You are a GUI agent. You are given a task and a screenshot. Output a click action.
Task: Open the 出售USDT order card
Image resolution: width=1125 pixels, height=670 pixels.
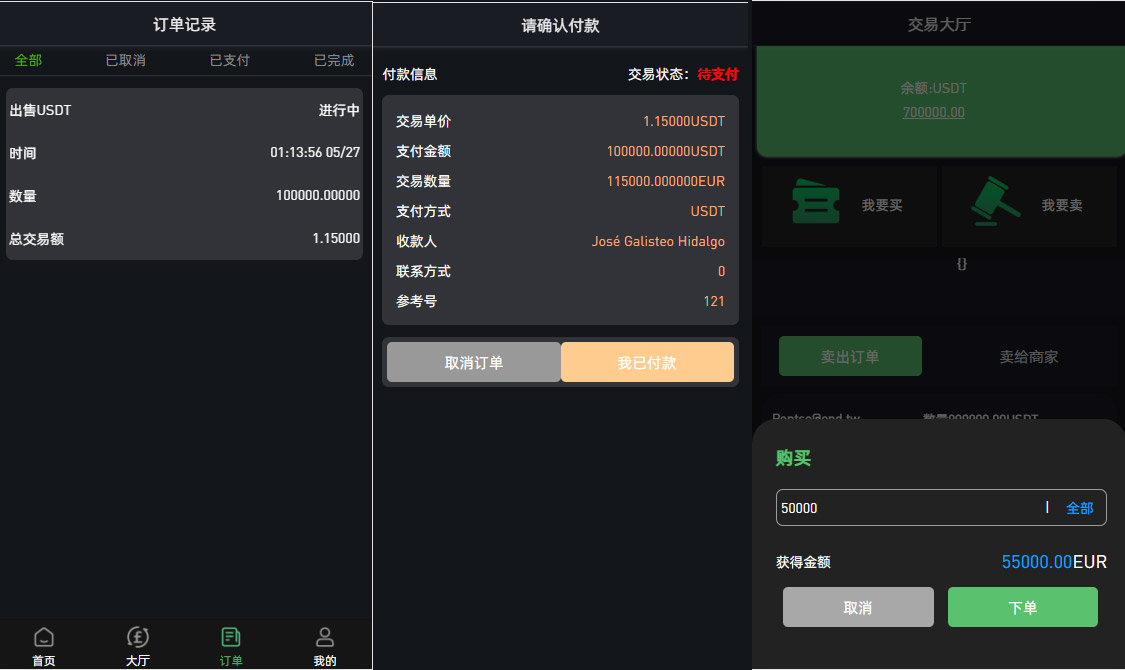tap(184, 174)
